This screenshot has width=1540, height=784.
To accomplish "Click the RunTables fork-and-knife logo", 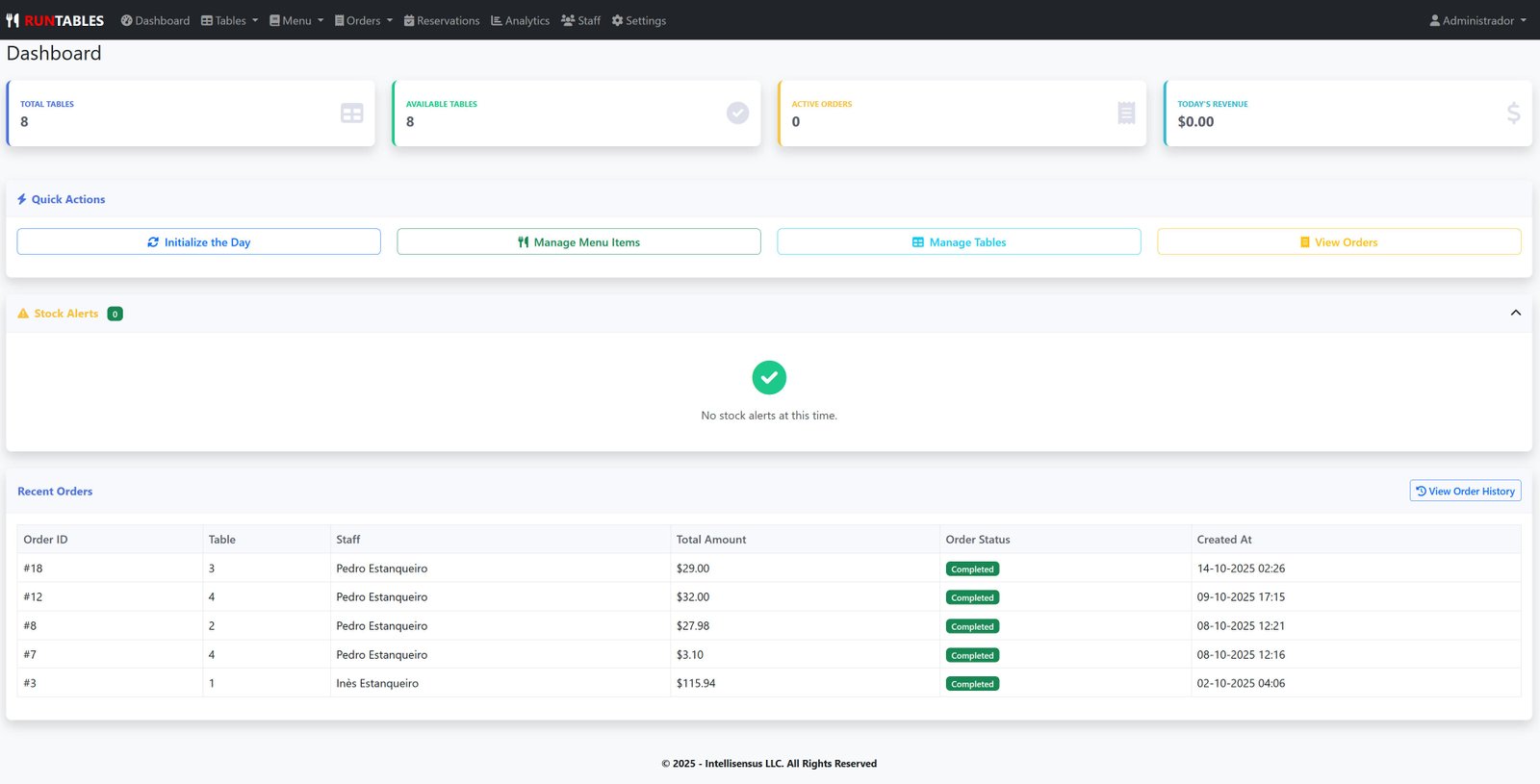I will 13,20.
